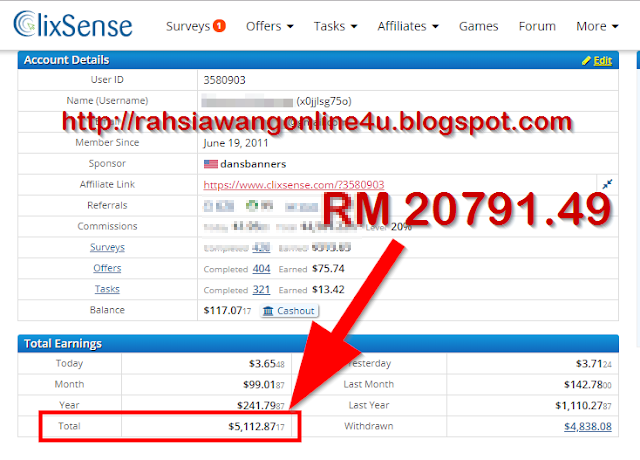Click the pencil edit icon
This screenshot has height=460, width=640.
point(586,61)
